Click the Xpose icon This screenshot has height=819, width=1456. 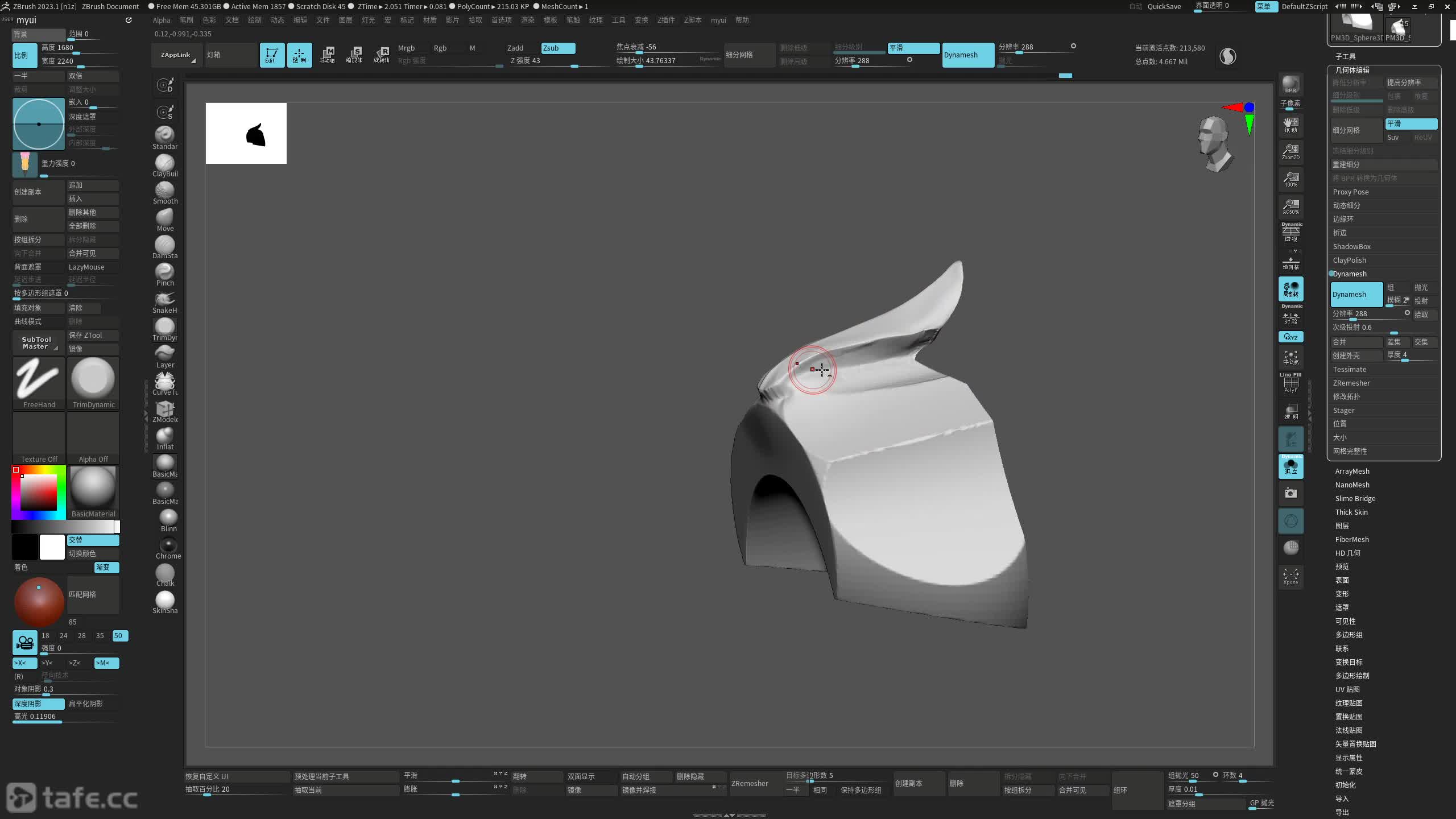pos(1290,576)
